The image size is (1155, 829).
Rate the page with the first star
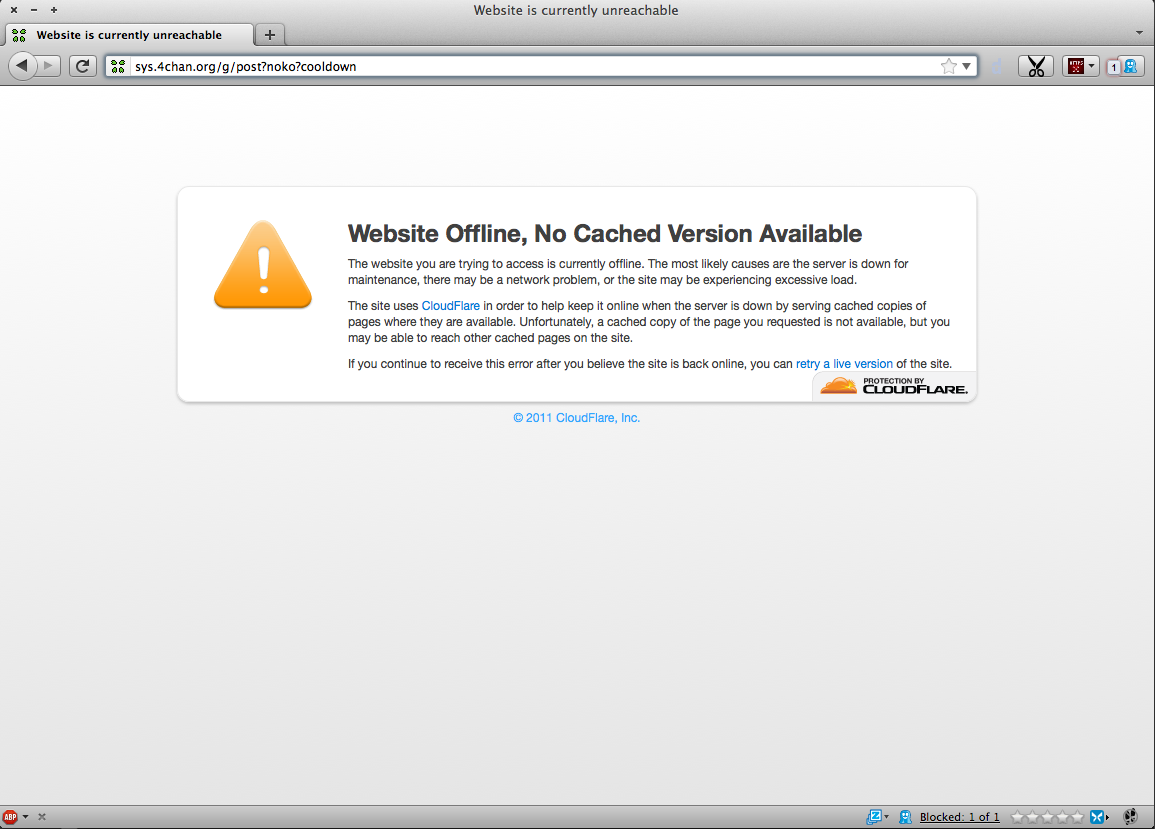(x=1018, y=816)
